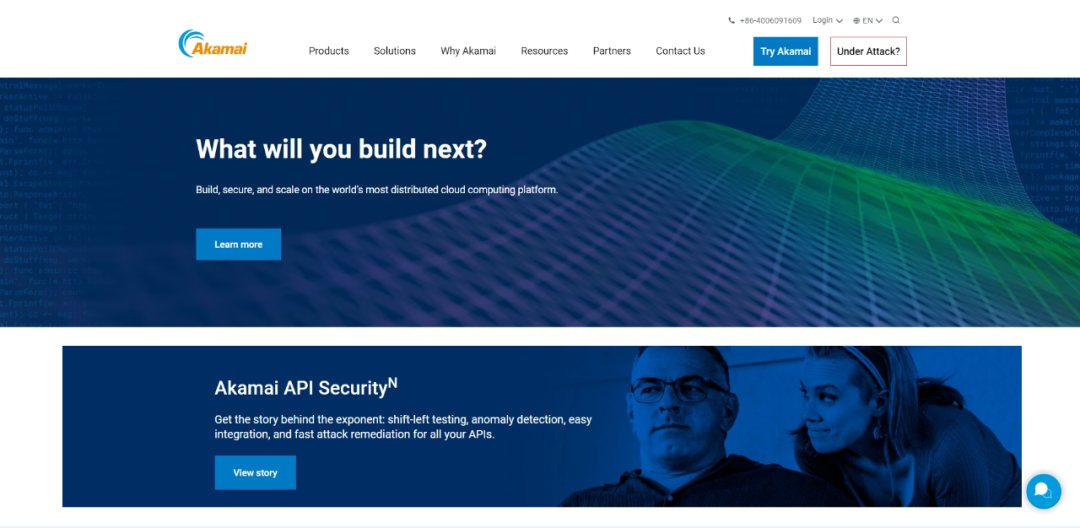Click the Try Akamai button
1080x528 pixels.
(785, 52)
